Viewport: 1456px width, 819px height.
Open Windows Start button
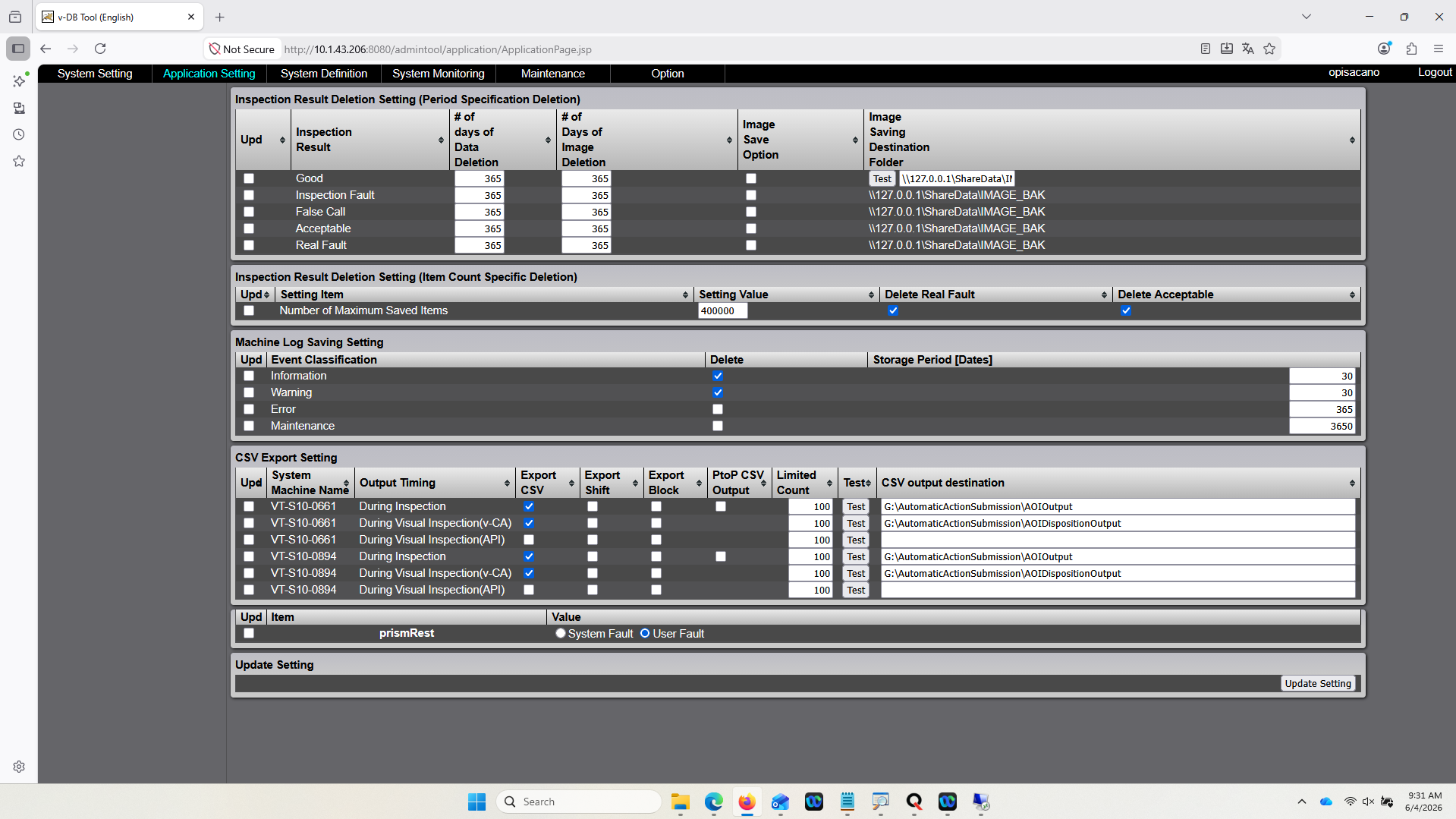coord(476,802)
